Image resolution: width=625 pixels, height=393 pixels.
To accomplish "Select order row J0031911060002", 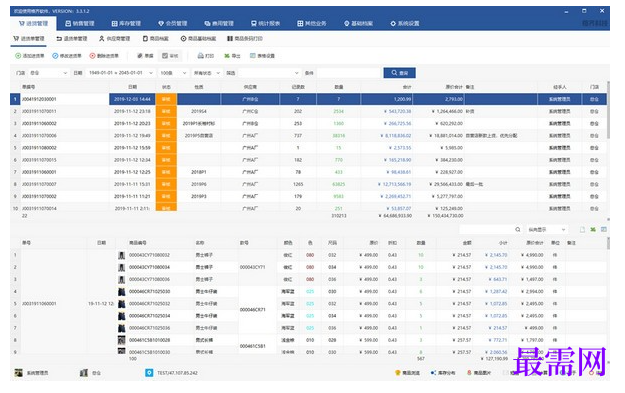I will [308, 124].
